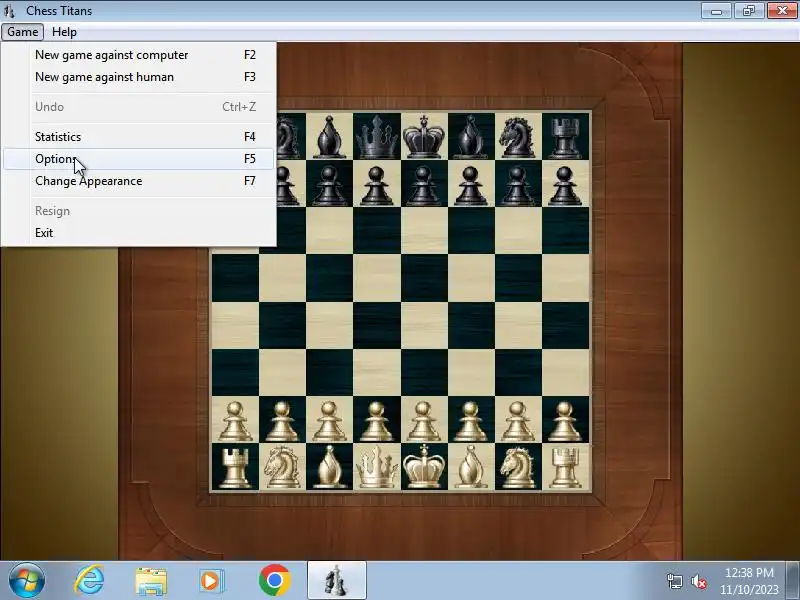Restore down the Chess Titans window

tap(748, 10)
